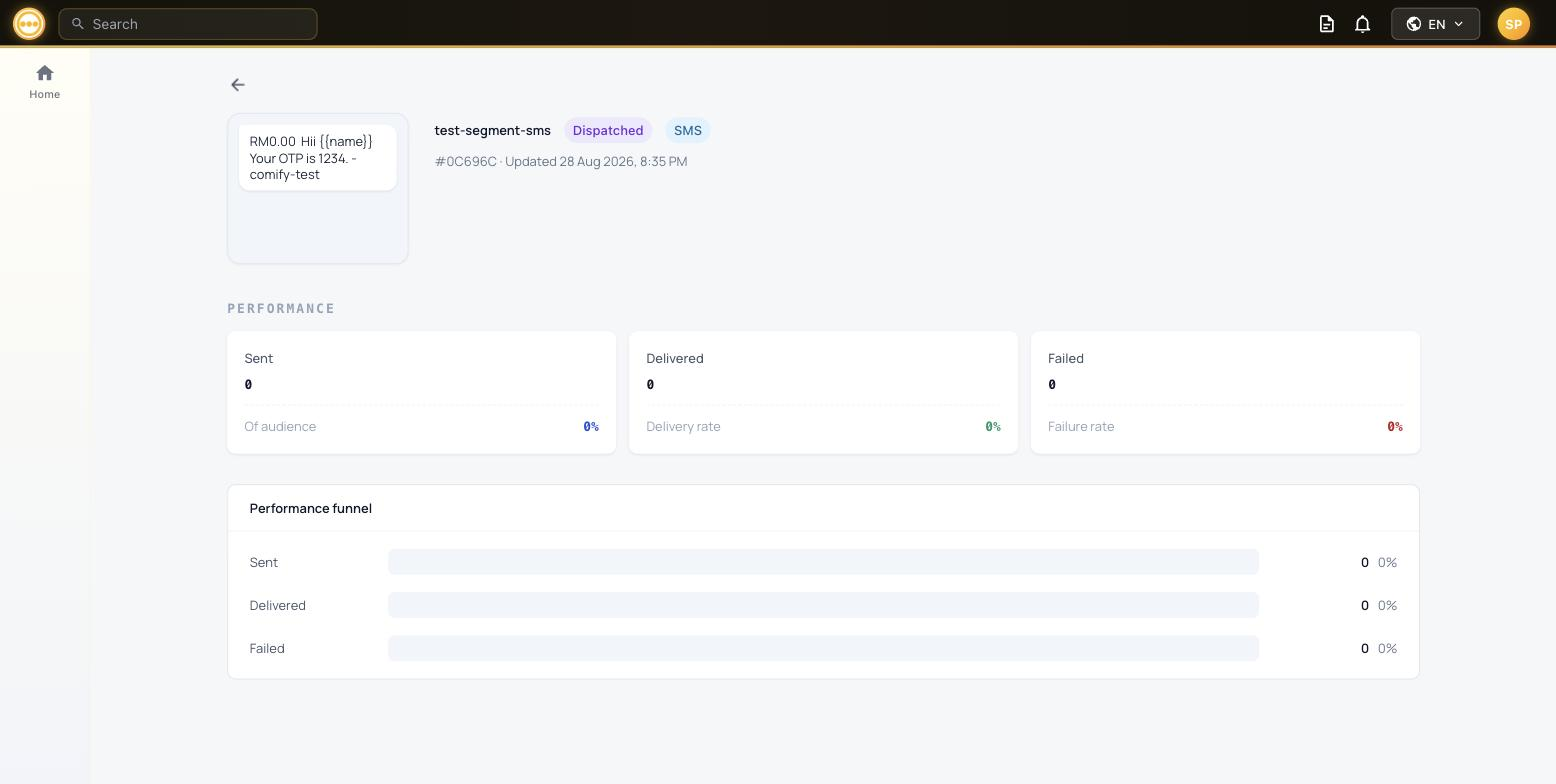
Task: Click the search magnifier icon
Action: click(77, 24)
